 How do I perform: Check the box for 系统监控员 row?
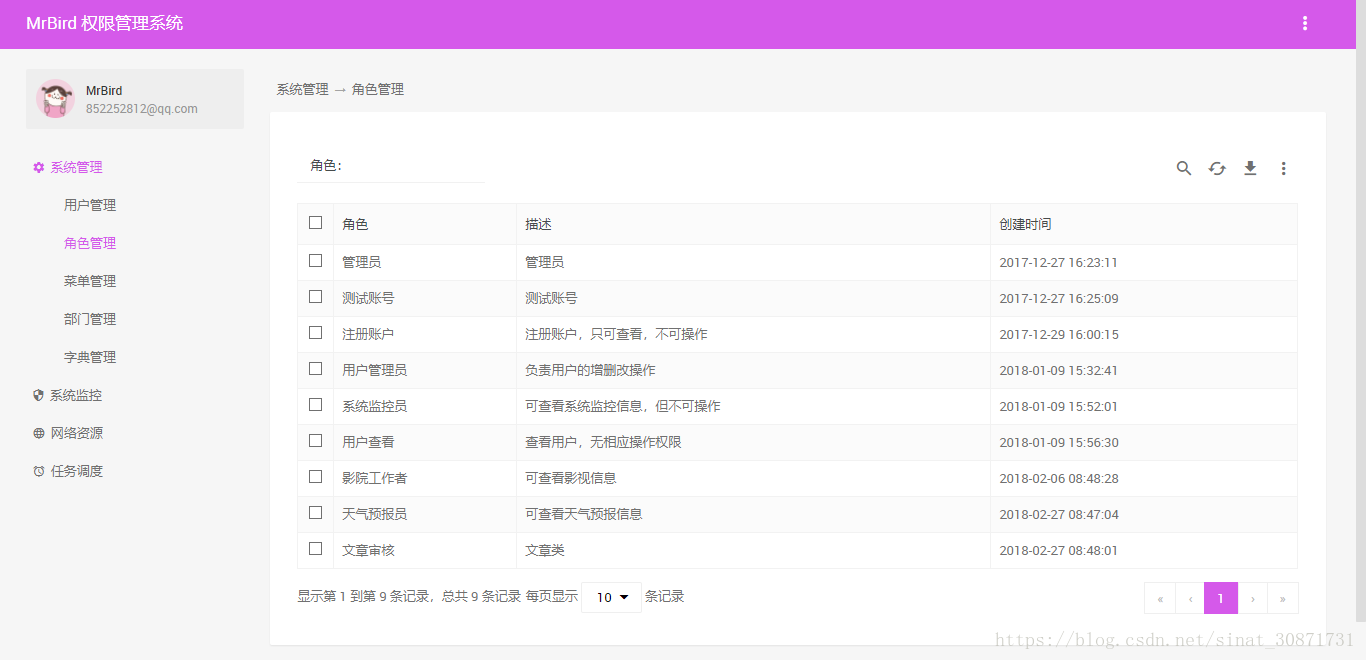[x=315, y=404]
